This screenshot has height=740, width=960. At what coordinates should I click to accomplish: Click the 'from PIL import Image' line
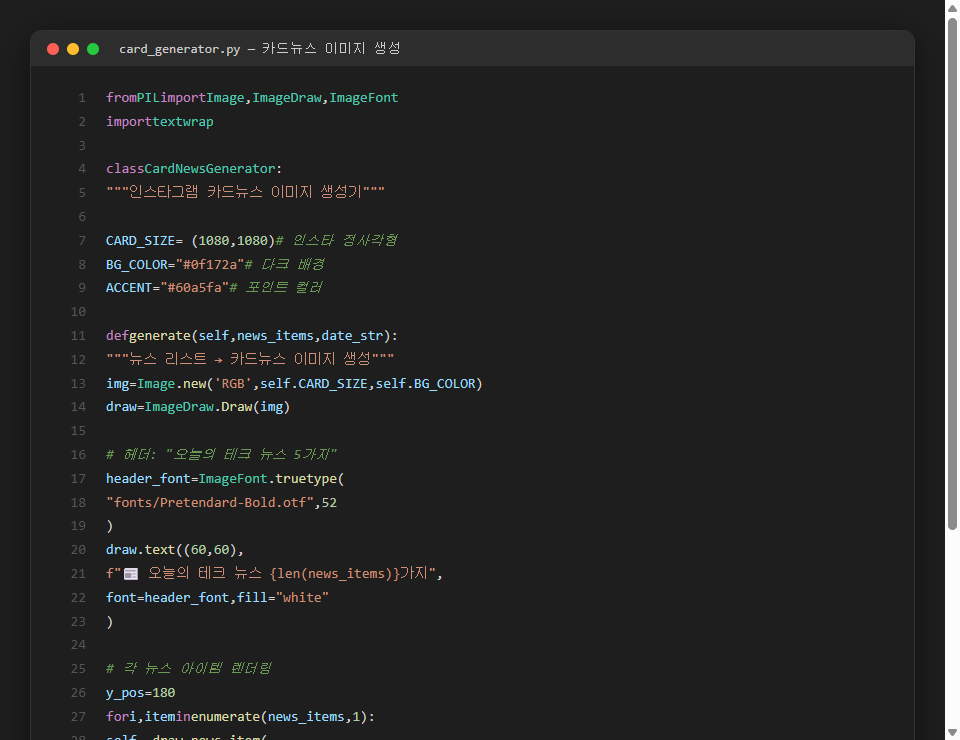pos(252,98)
